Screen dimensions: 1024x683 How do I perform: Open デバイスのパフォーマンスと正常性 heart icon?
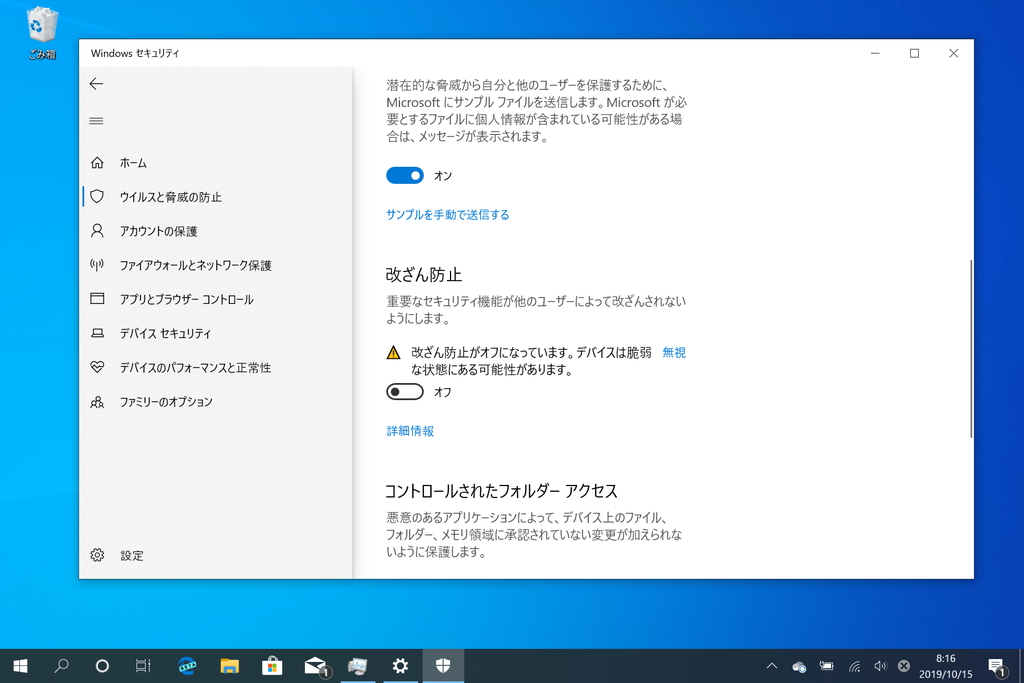tap(96, 367)
